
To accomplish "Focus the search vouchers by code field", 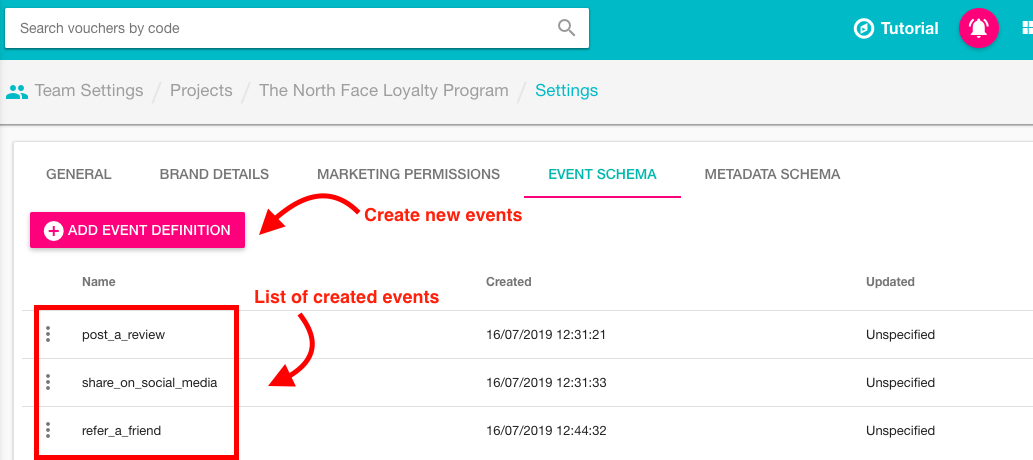I will tap(280, 28).
